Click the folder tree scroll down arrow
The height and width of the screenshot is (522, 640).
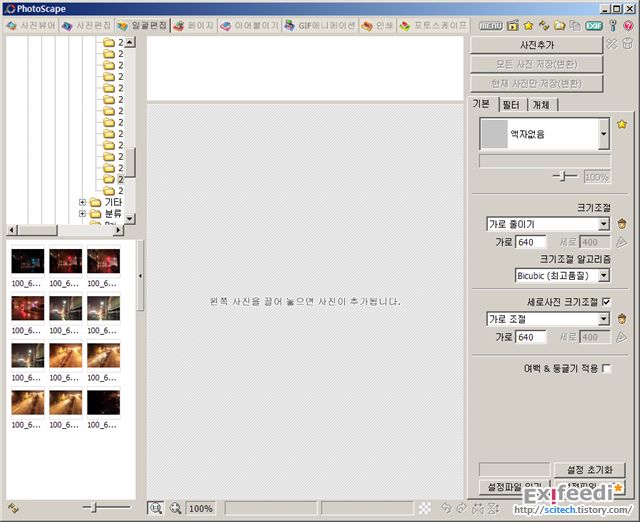130,218
